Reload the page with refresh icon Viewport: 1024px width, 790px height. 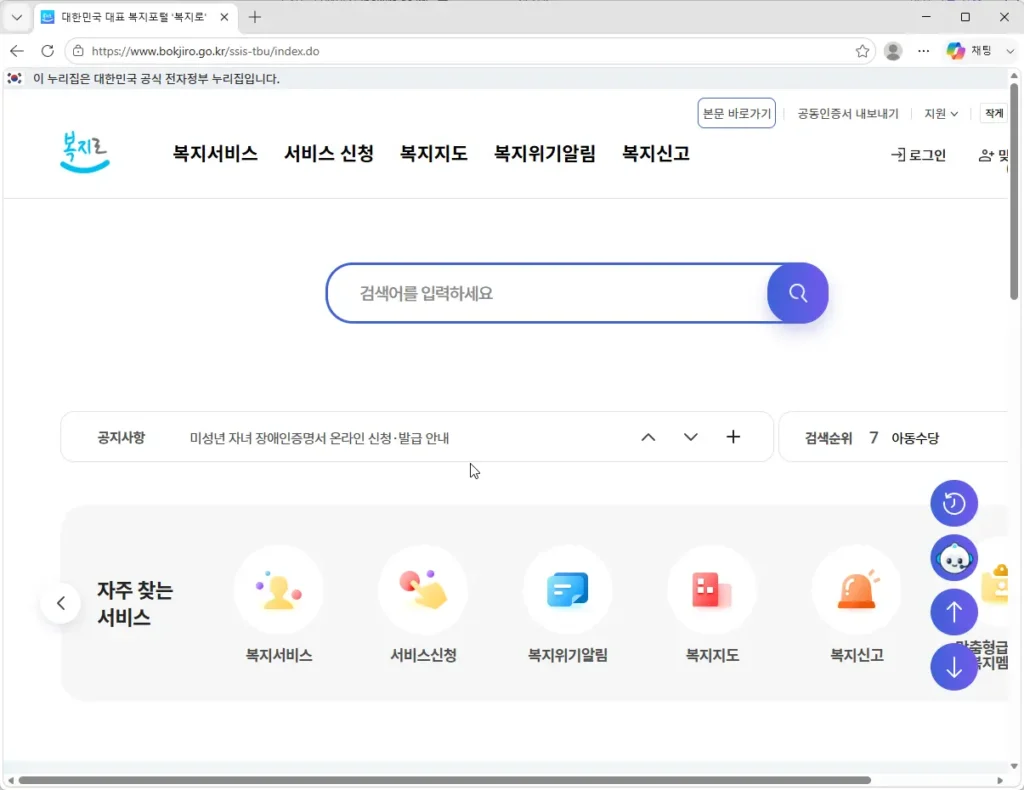[x=48, y=51]
